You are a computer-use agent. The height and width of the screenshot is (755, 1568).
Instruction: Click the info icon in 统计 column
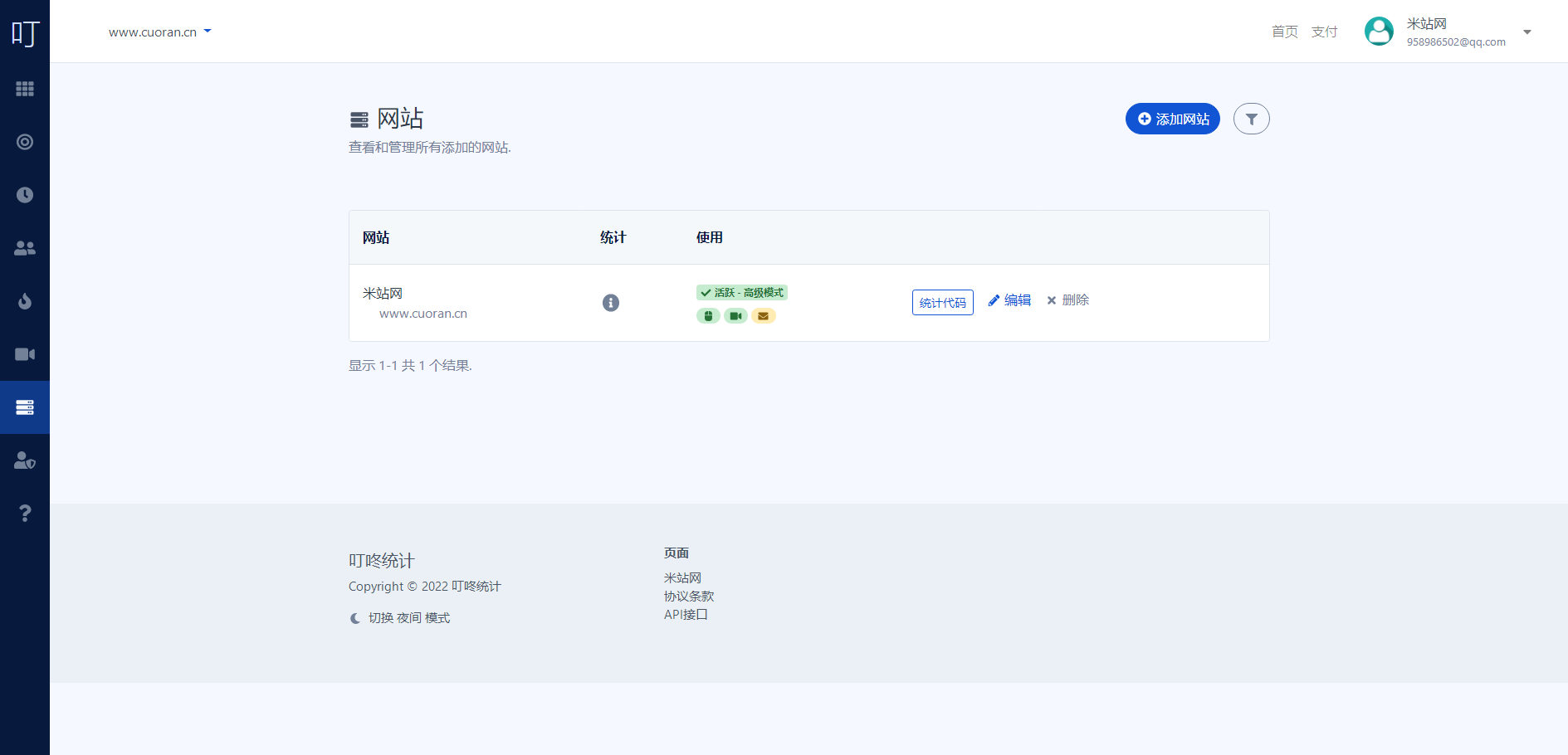tap(611, 303)
